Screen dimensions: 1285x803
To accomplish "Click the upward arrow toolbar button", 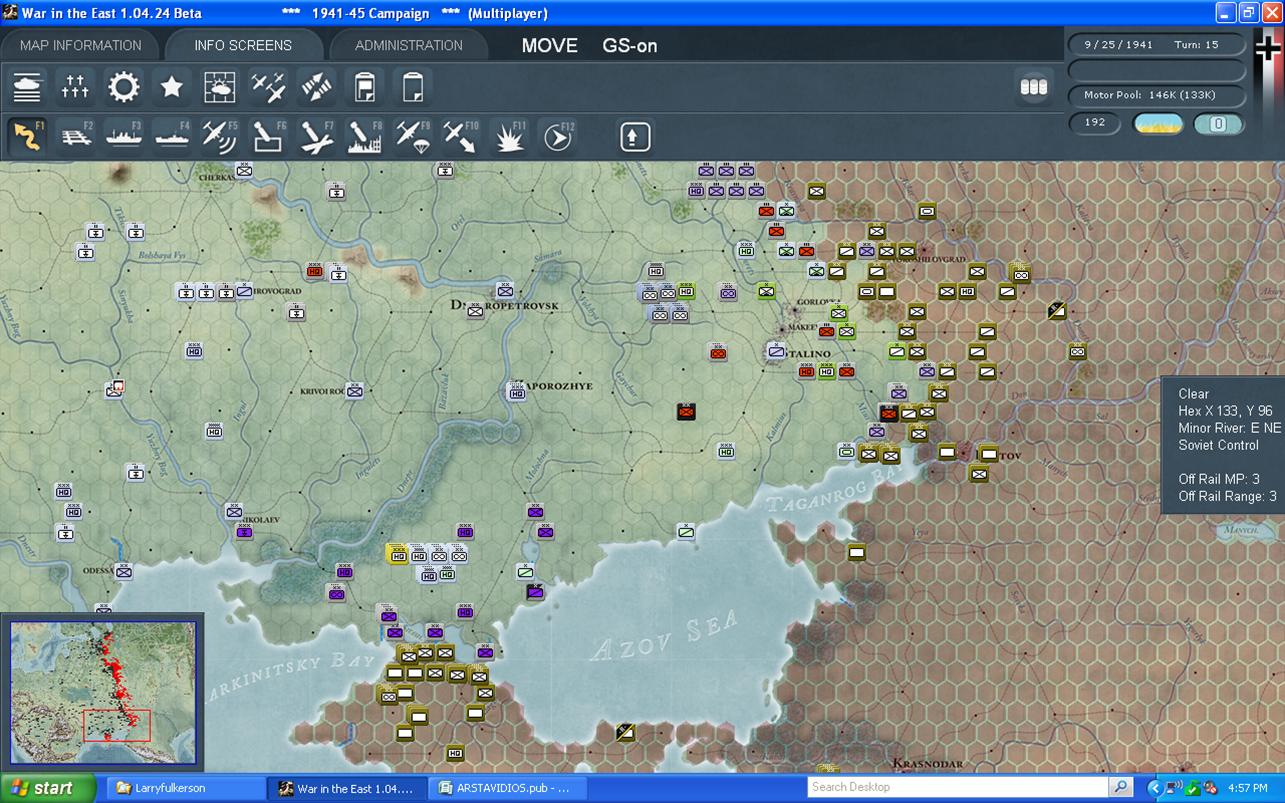I will [x=635, y=136].
